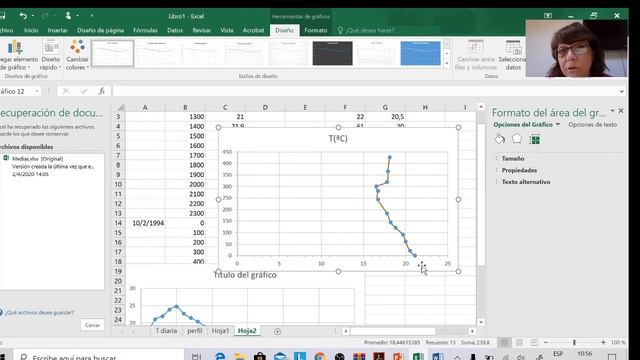Click the Excel icon in taskbar

418,356
